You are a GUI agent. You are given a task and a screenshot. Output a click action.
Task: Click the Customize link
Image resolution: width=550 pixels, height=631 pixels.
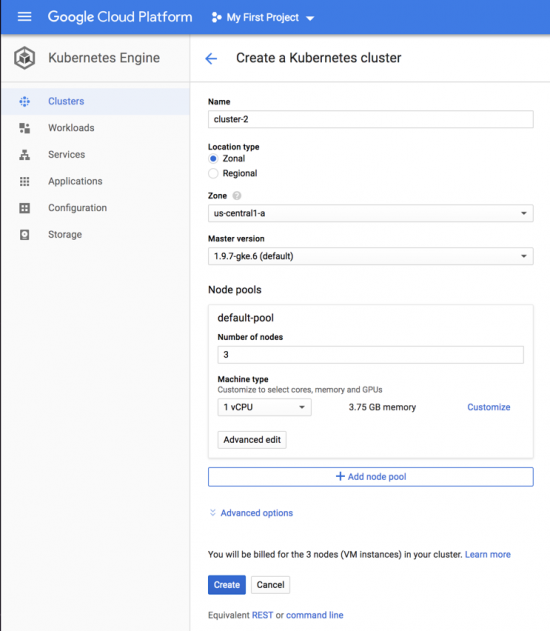coord(489,407)
